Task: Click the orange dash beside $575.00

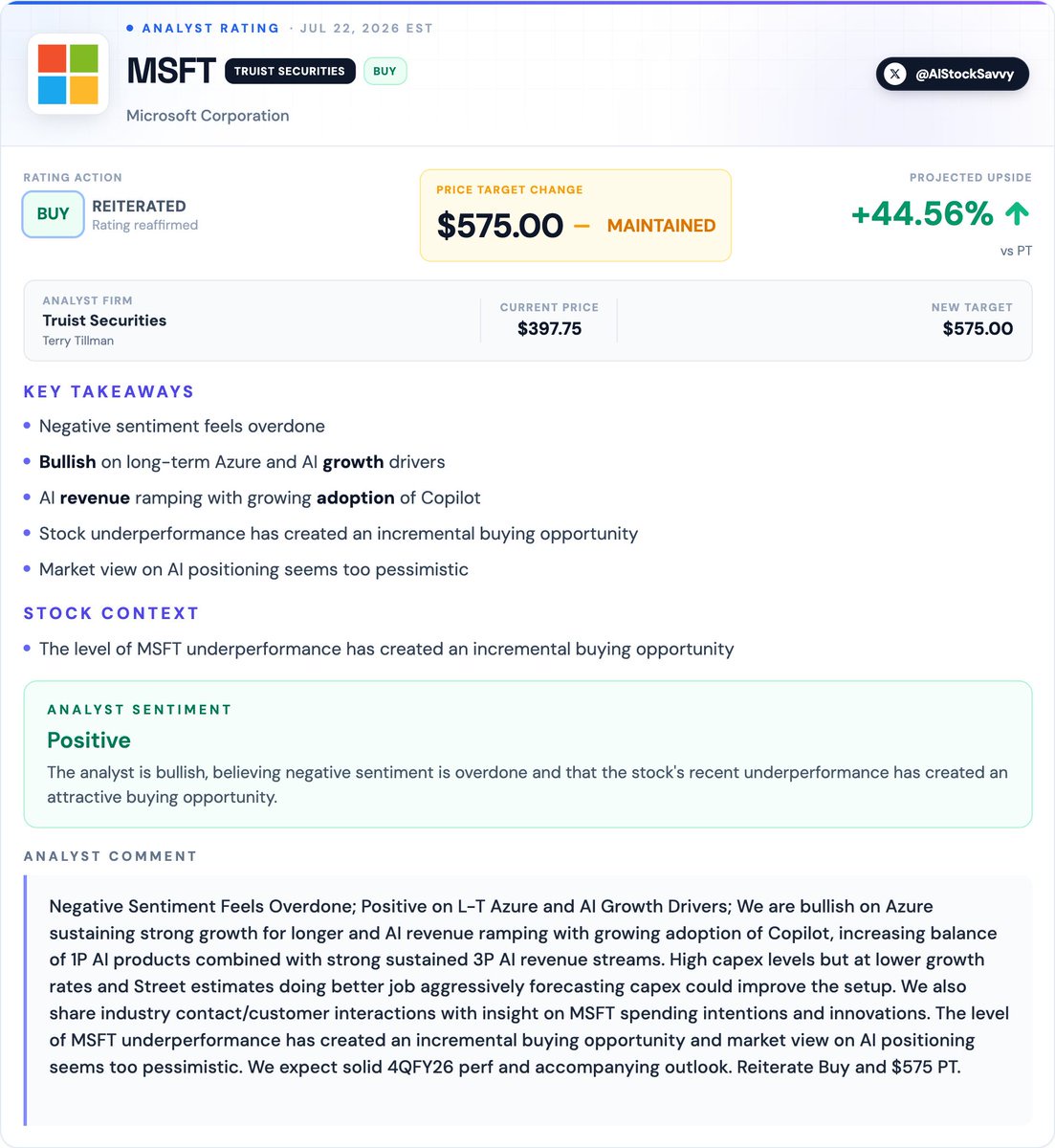Action: pyautogui.click(x=582, y=227)
